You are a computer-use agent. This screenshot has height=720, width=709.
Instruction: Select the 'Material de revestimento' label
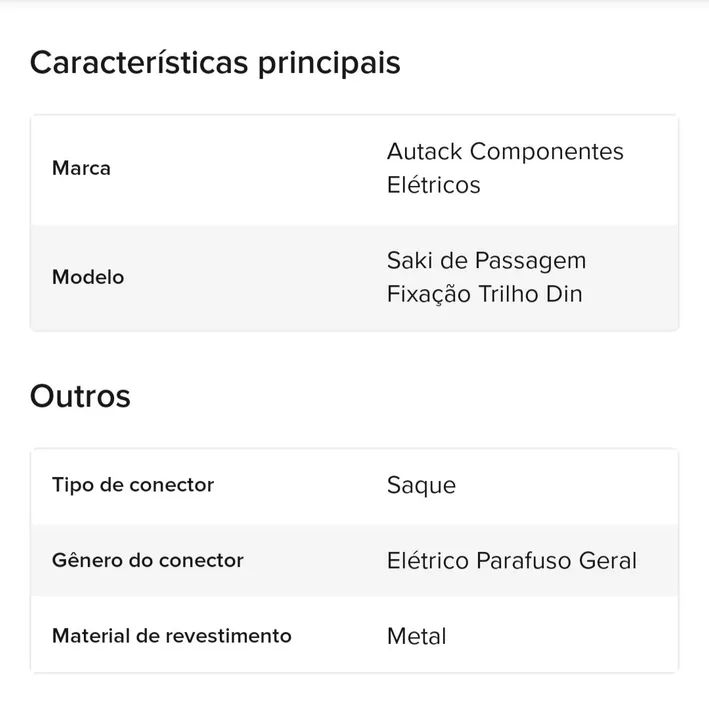click(171, 636)
